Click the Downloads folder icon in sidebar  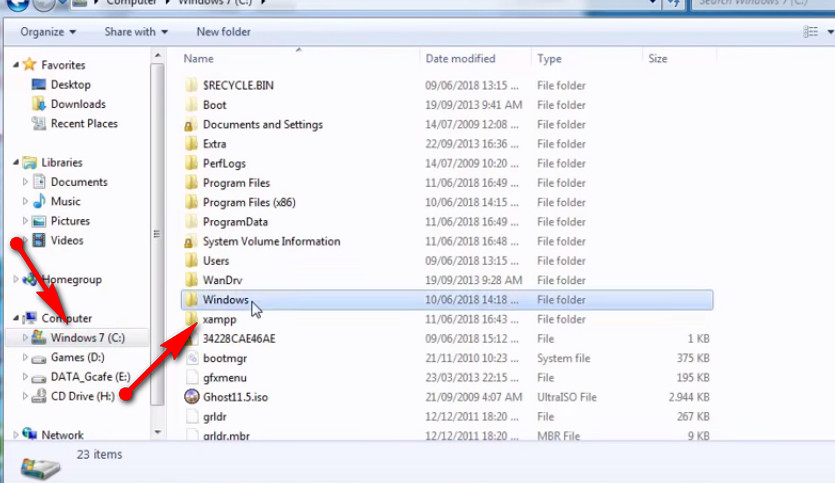click(x=39, y=104)
